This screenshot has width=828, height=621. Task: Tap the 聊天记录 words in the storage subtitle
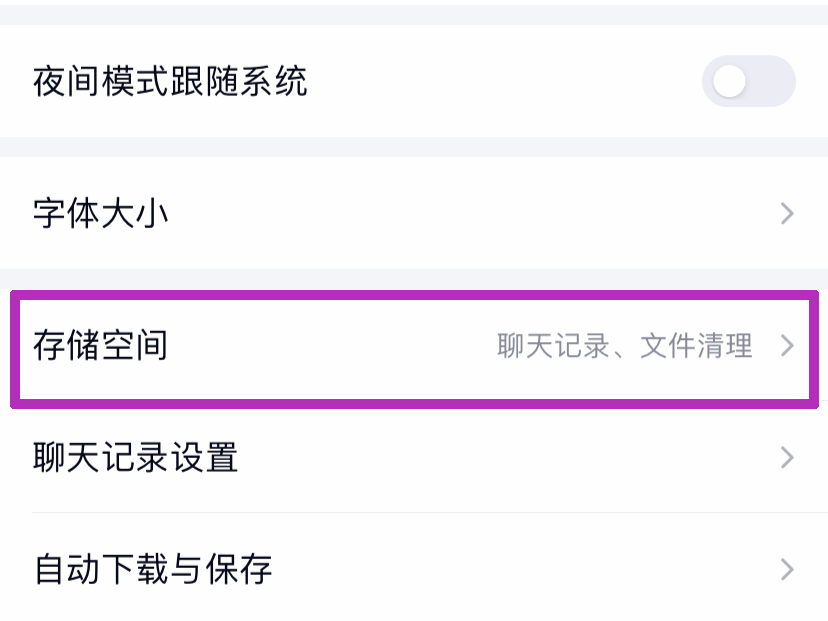[553, 347]
